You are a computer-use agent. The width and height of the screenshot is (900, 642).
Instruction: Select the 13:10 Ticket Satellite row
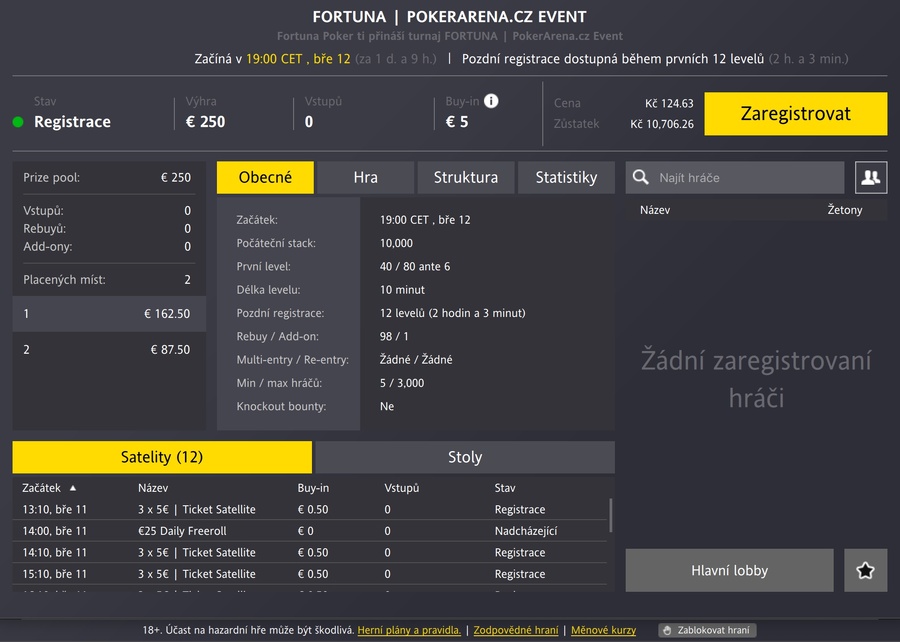coord(310,509)
